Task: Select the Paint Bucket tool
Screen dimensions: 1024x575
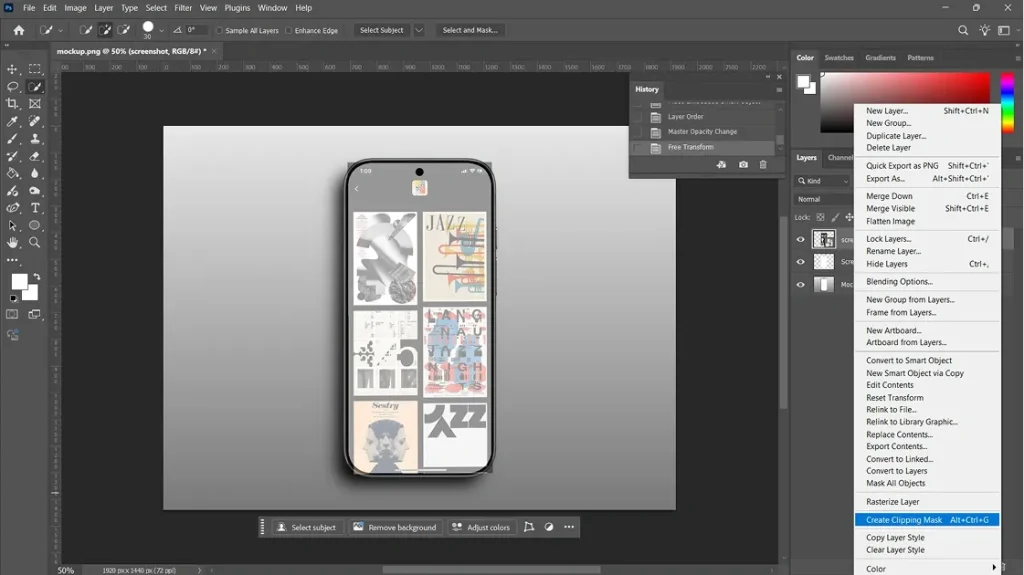Action: click(x=12, y=173)
